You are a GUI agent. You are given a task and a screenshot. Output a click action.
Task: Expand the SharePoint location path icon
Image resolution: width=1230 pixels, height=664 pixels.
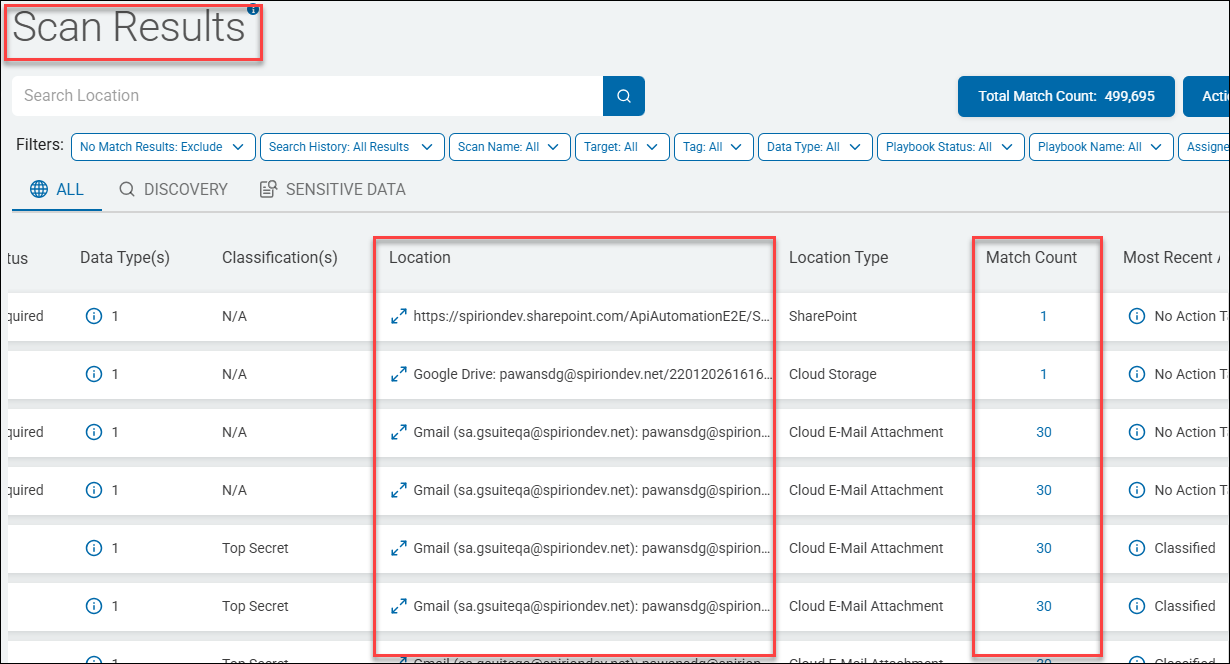coord(399,316)
